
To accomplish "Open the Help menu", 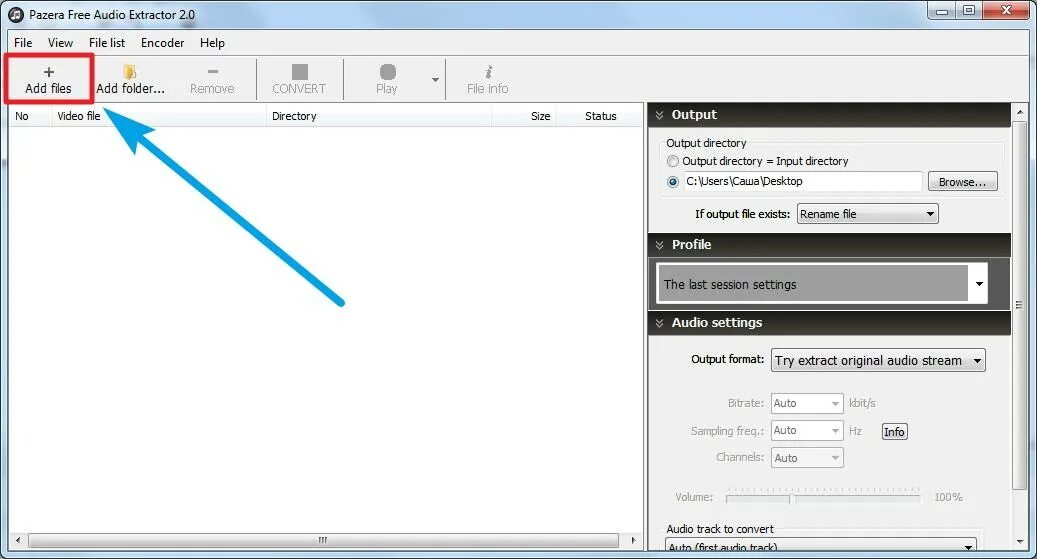I will [x=212, y=43].
